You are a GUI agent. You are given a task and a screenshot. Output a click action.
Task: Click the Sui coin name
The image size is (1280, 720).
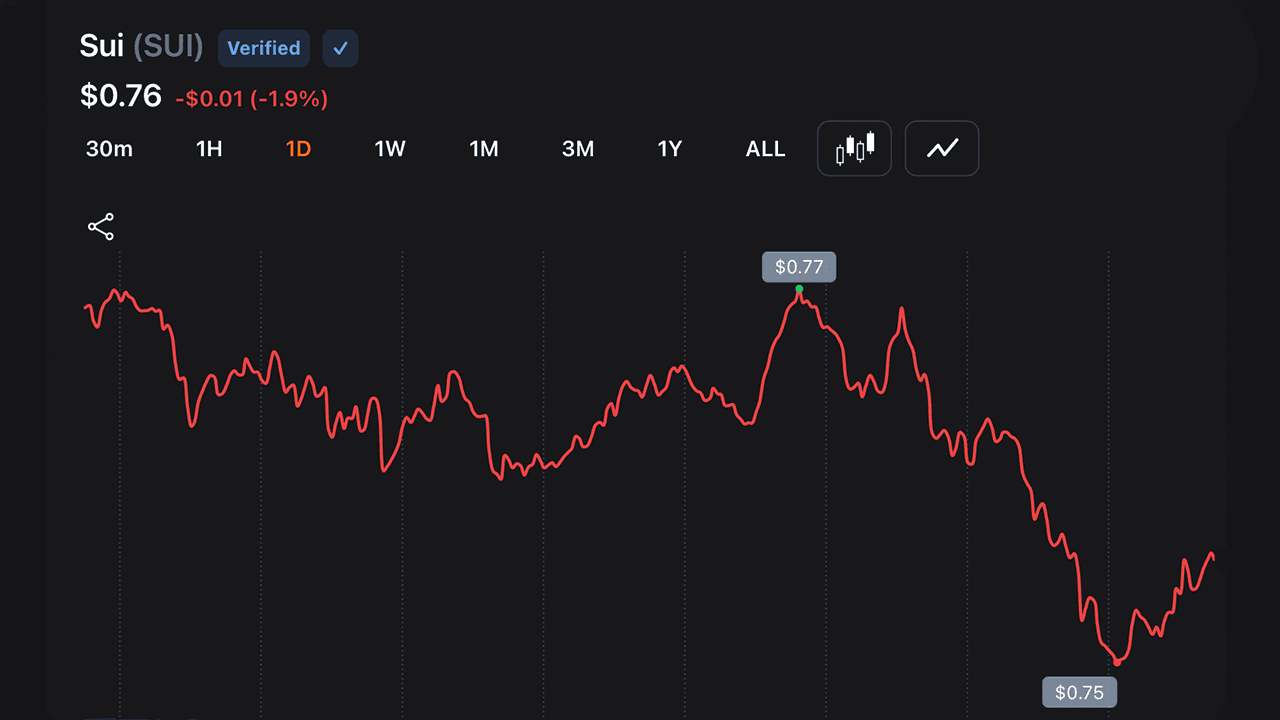[x=102, y=46]
